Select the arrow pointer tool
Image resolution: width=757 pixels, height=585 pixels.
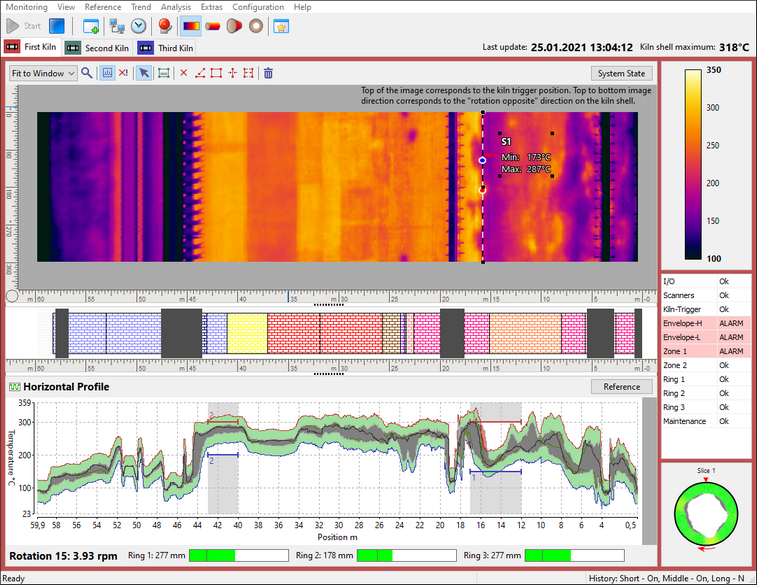pyautogui.click(x=144, y=73)
